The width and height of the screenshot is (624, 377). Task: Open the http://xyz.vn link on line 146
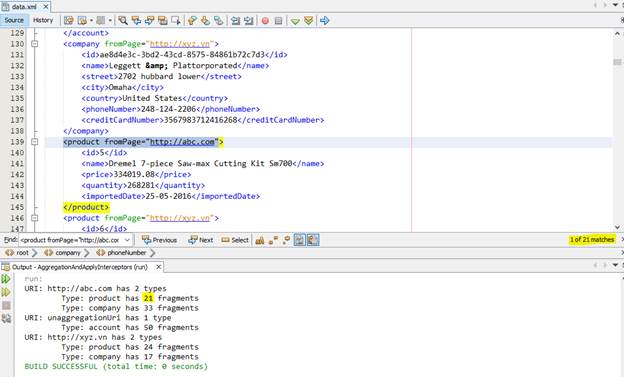tap(180, 218)
